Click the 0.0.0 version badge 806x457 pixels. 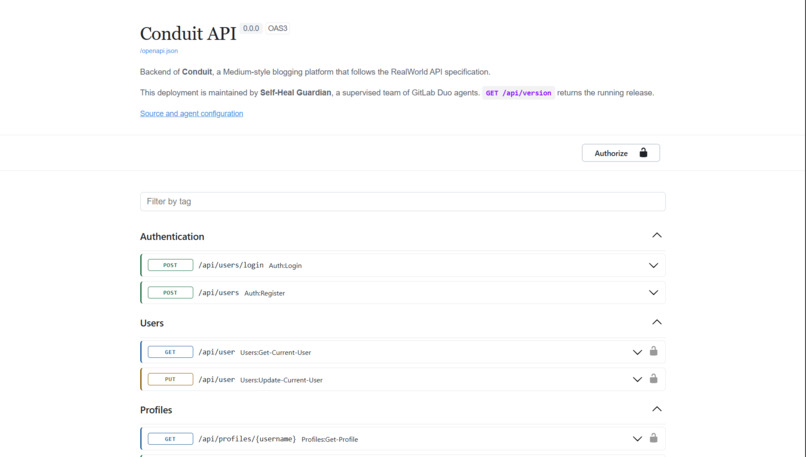point(251,28)
